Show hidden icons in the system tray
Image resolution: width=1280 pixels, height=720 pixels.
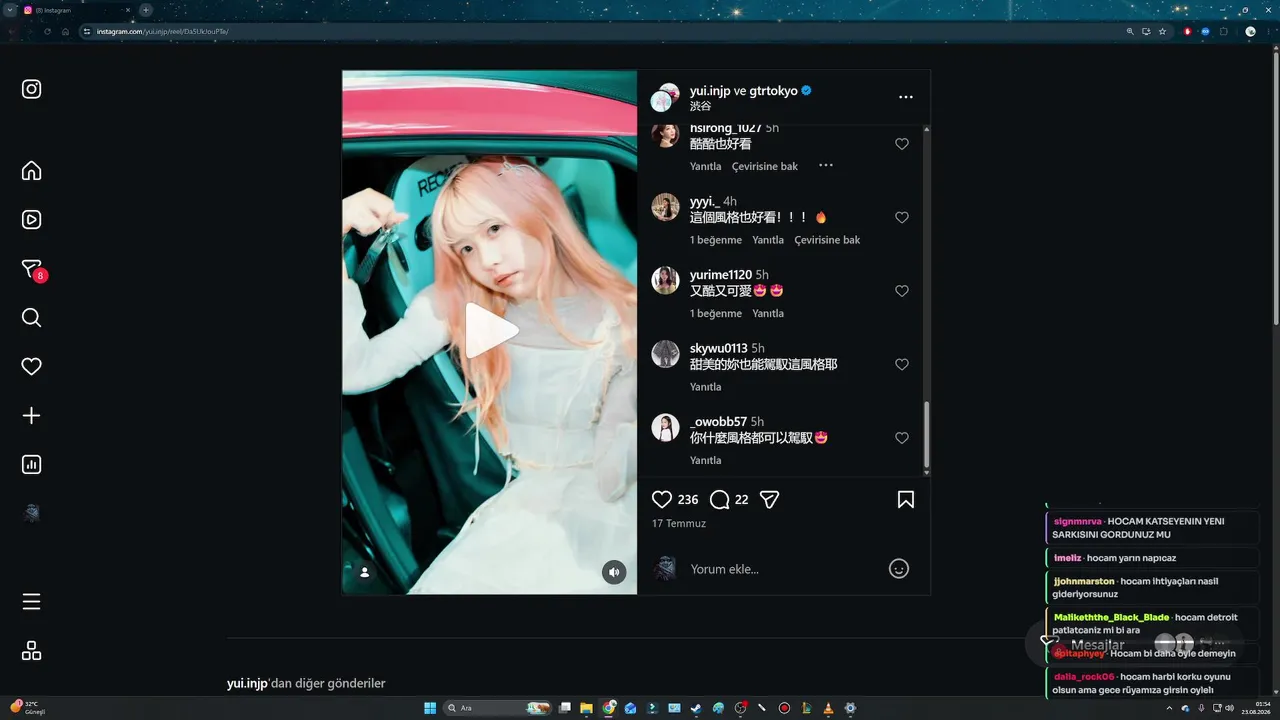click(x=1169, y=708)
